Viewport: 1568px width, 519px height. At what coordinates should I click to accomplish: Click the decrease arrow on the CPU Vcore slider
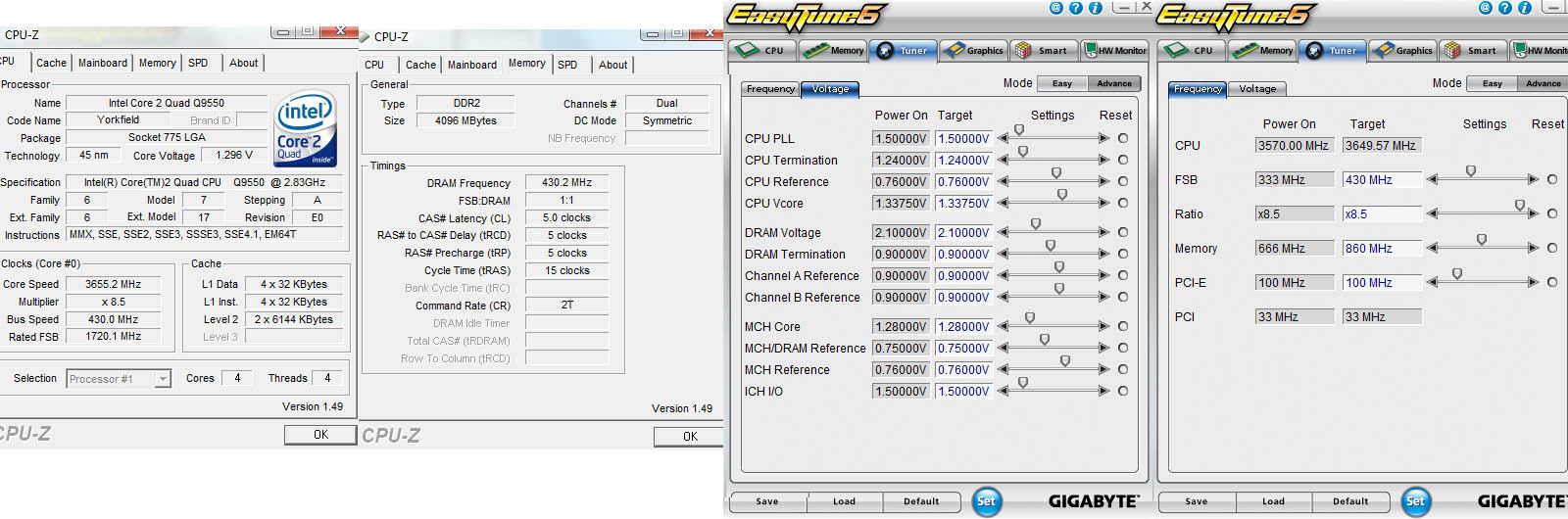click(x=1004, y=204)
